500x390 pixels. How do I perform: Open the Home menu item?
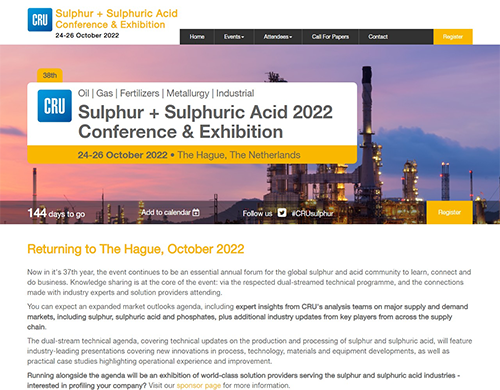point(197,37)
